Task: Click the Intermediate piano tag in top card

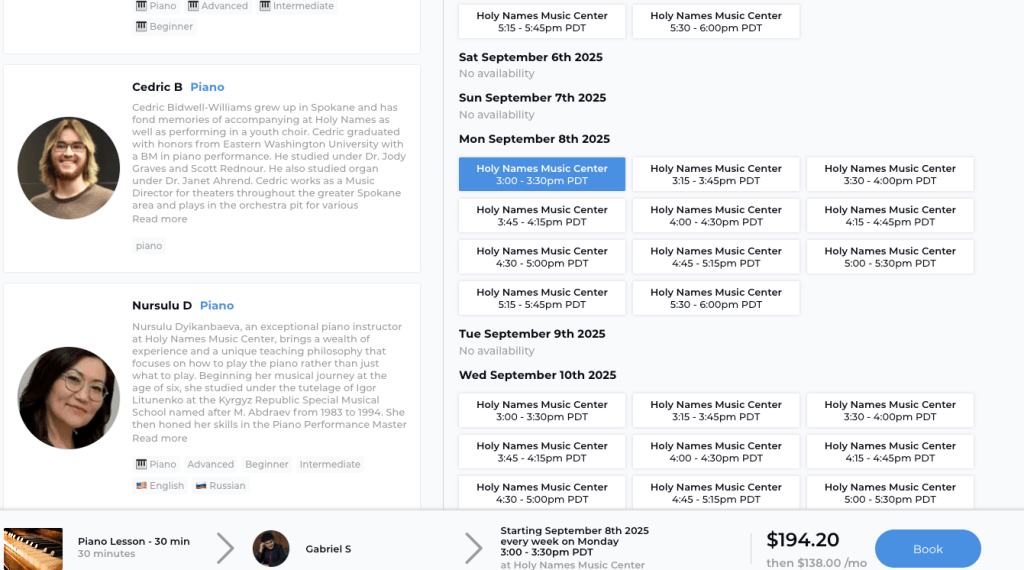Action: (296, 6)
